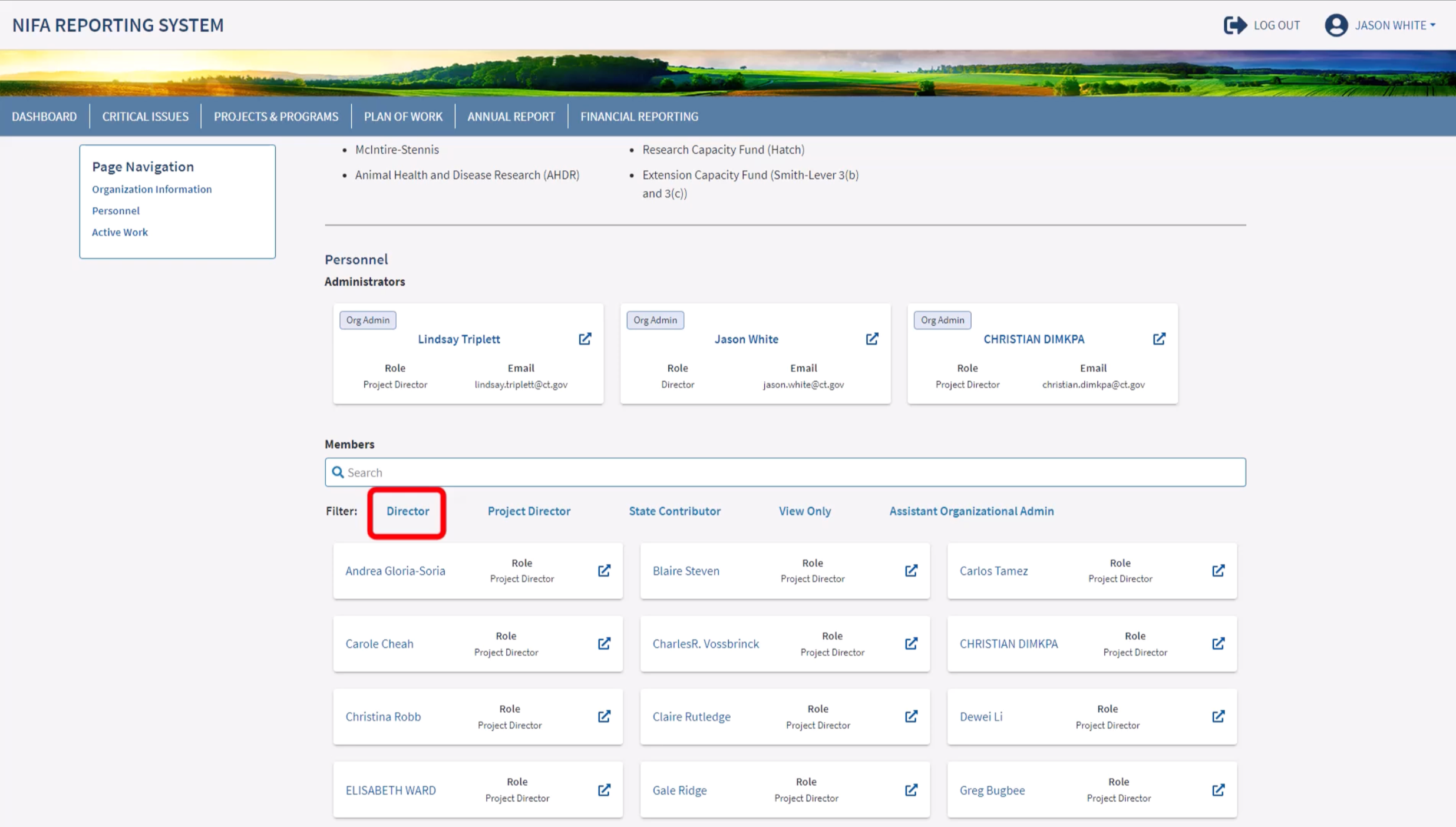Jump to Active Work section link

click(x=120, y=232)
